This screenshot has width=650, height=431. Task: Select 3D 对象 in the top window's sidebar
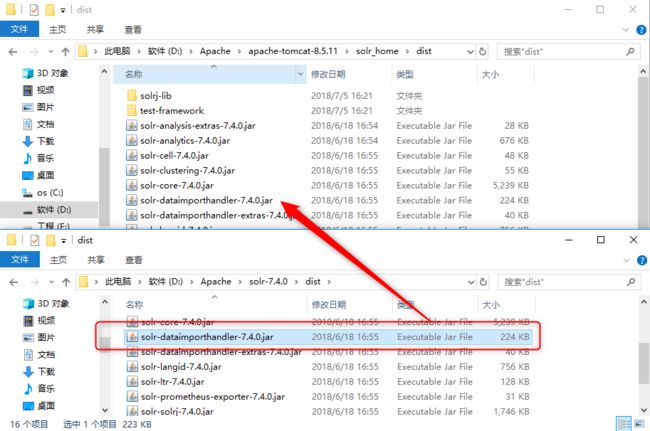click(x=46, y=73)
